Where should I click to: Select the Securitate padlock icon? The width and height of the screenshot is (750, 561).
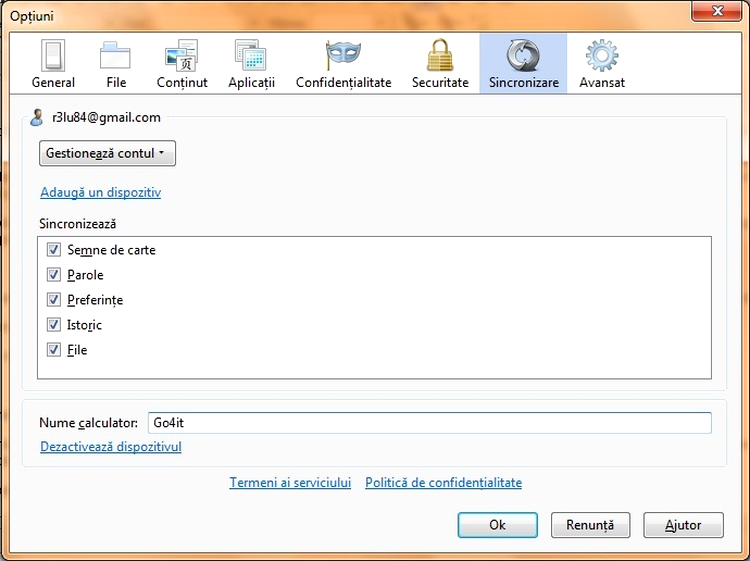pos(440,56)
